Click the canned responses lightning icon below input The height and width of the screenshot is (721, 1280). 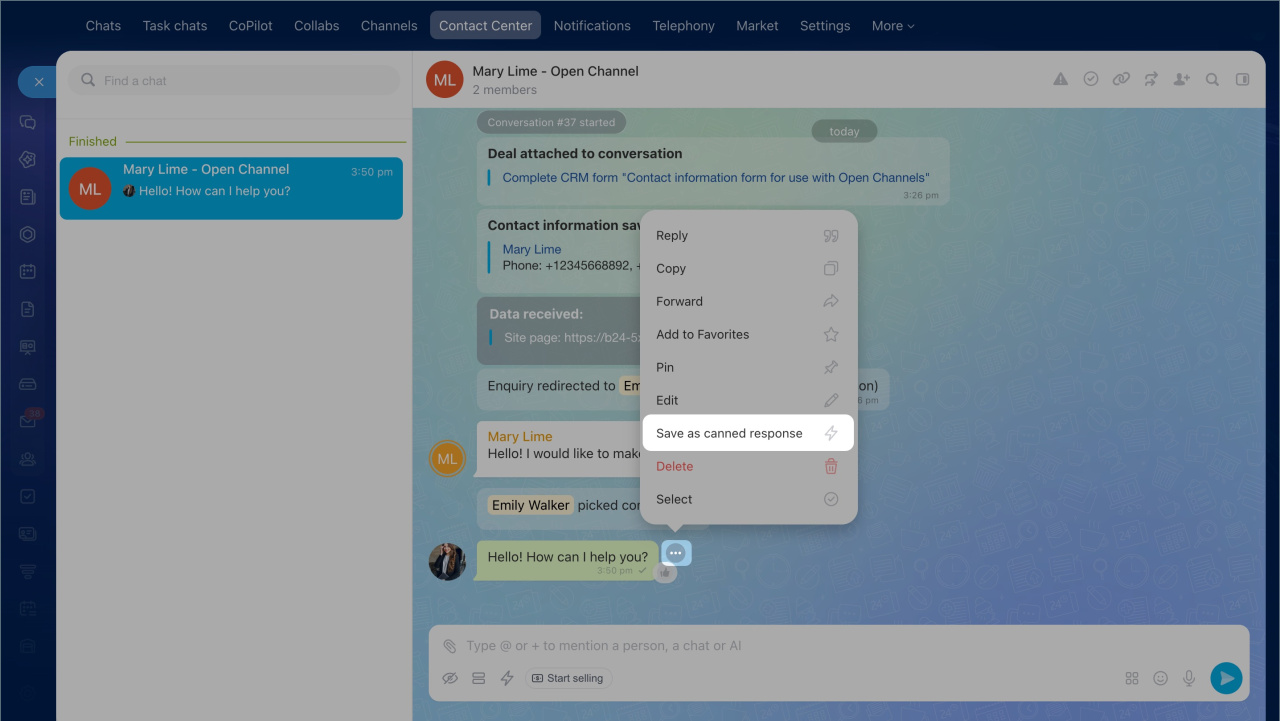(x=507, y=678)
